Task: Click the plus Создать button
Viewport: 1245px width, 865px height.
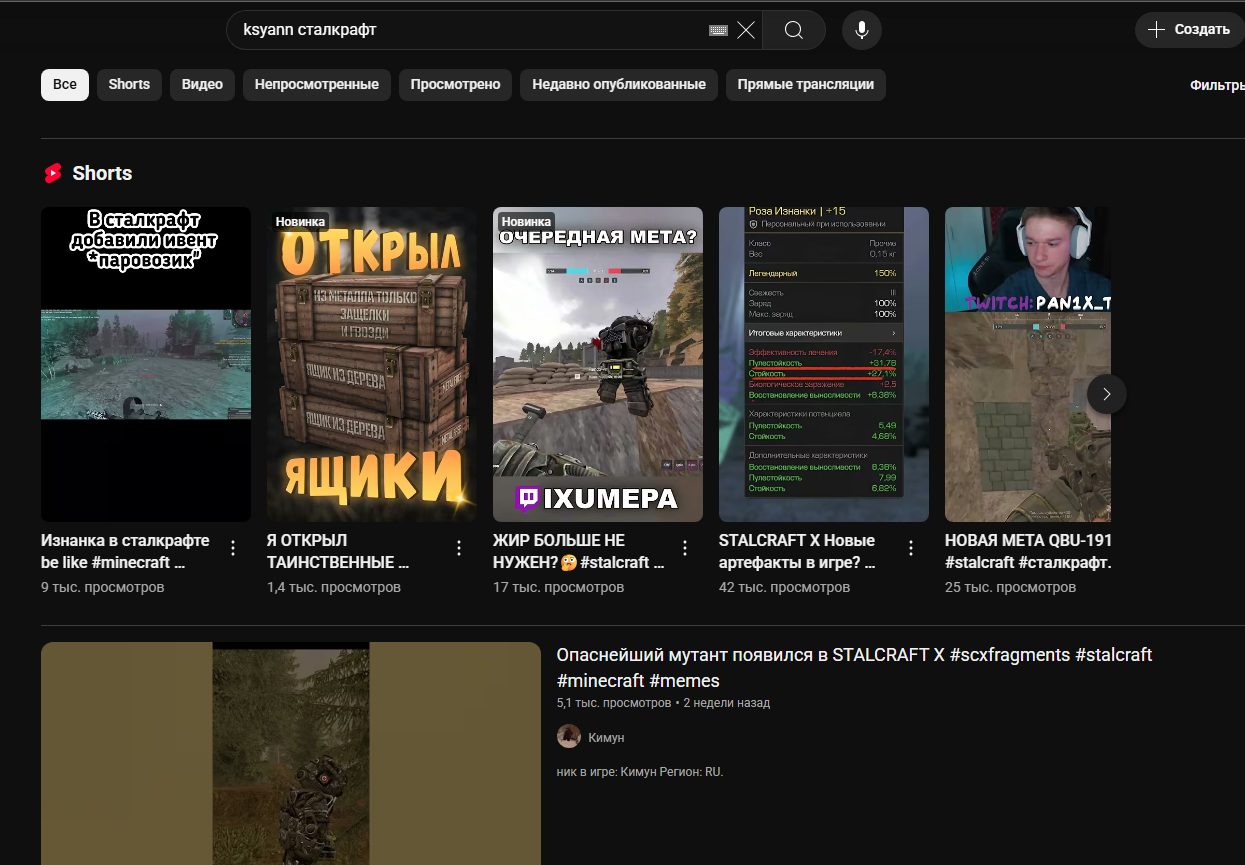Action: (1189, 30)
